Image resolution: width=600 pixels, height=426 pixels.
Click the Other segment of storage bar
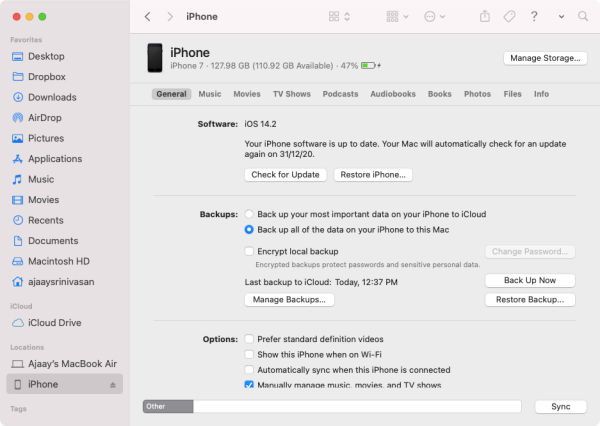point(167,407)
